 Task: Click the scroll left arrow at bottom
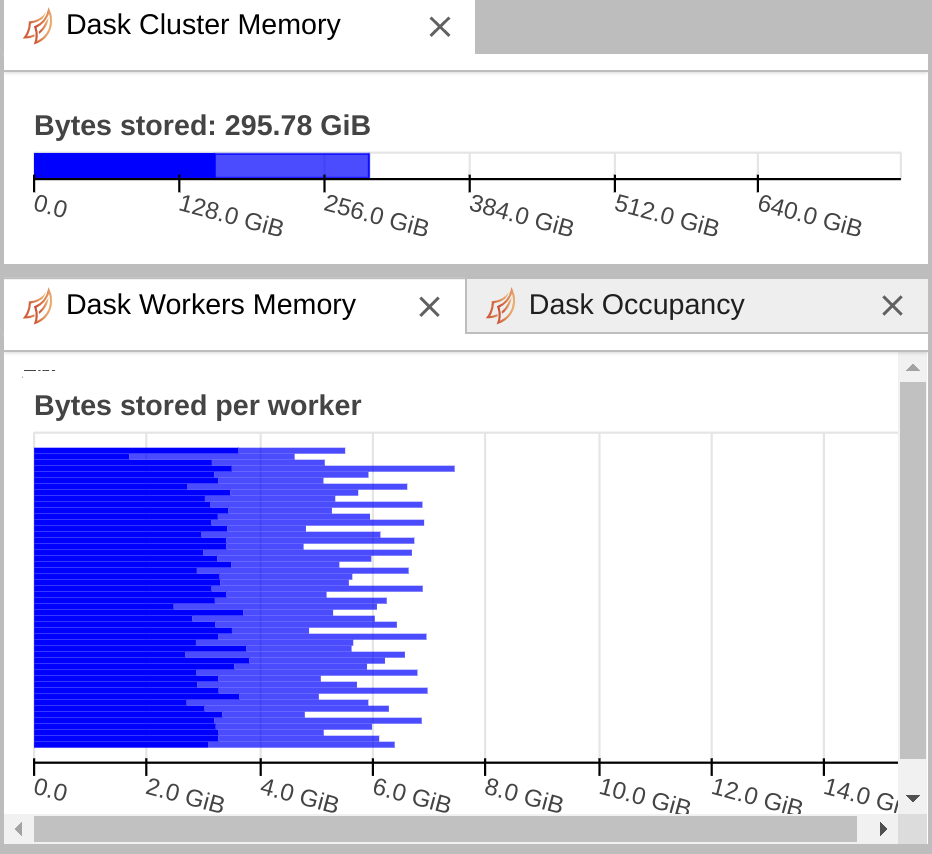[x=18, y=828]
